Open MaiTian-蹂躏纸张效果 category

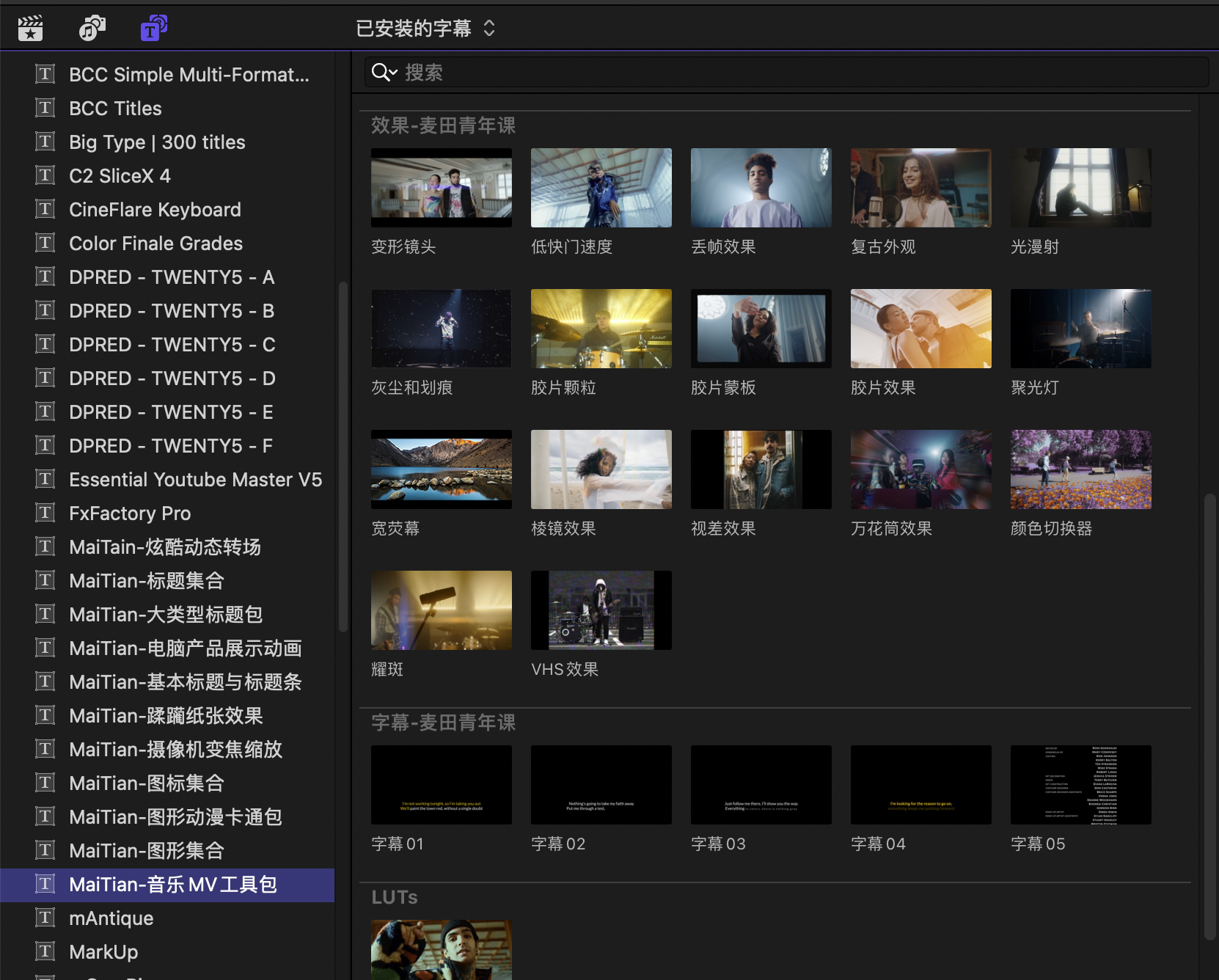(x=167, y=716)
